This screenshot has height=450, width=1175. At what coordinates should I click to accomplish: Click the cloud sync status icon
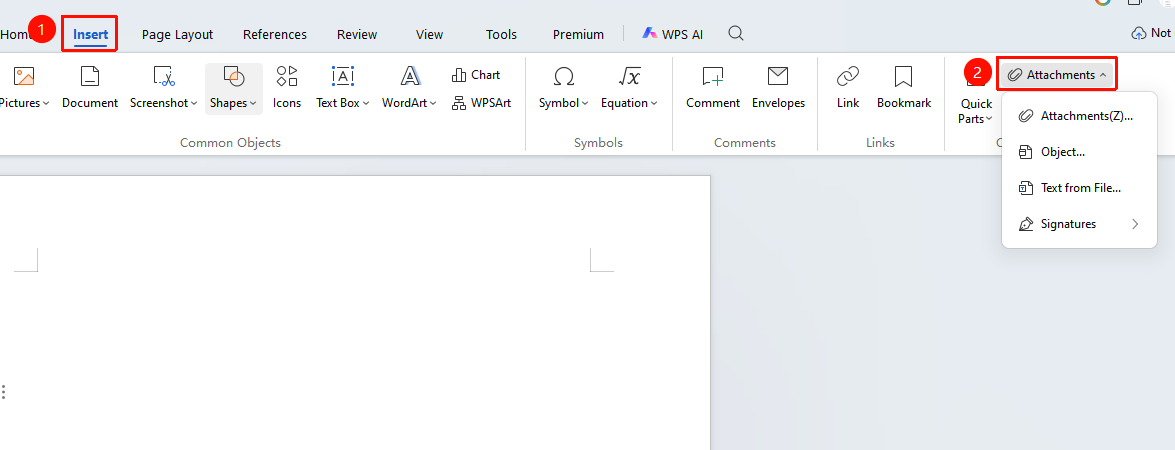tap(1139, 33)
